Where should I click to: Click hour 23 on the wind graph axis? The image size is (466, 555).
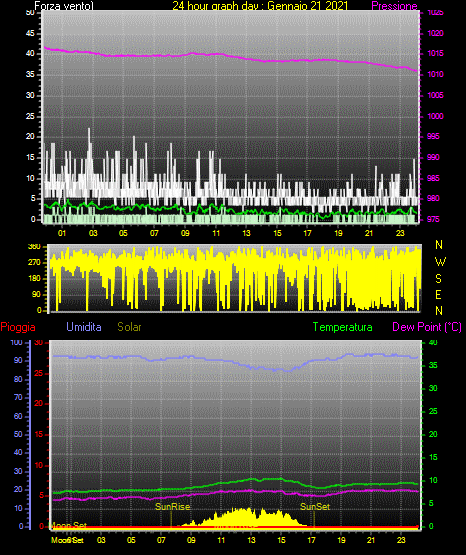pyautogui.click(x=400, y=233)
